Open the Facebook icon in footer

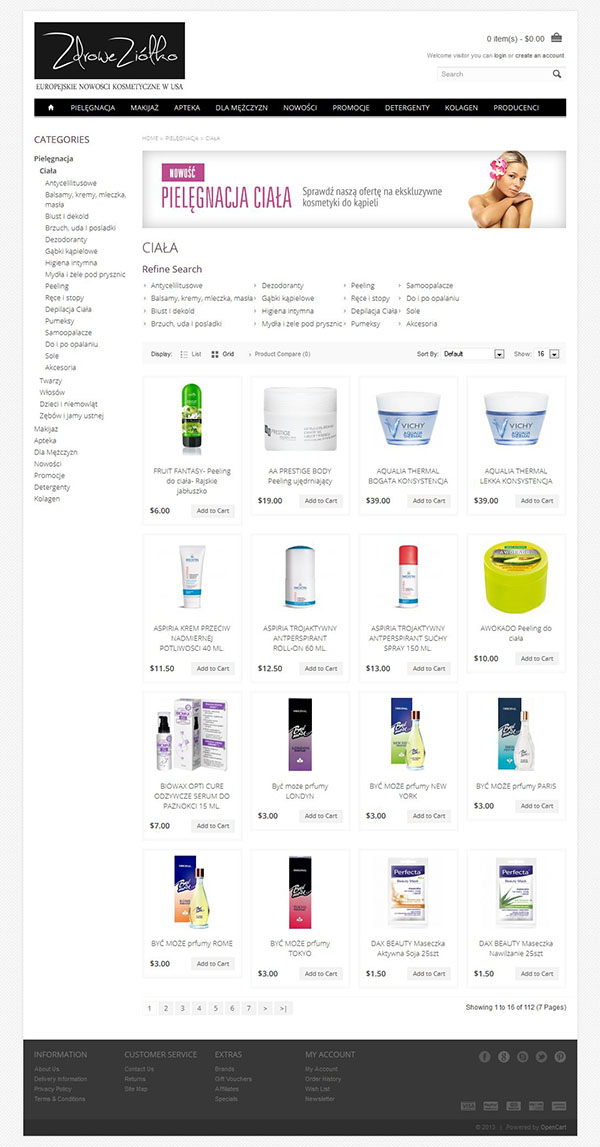484,1056
